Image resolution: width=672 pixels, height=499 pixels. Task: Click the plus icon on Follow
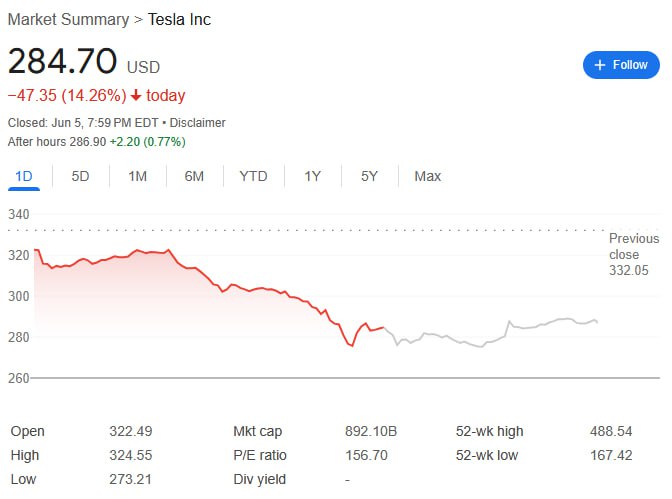click(x=600, y=65)
